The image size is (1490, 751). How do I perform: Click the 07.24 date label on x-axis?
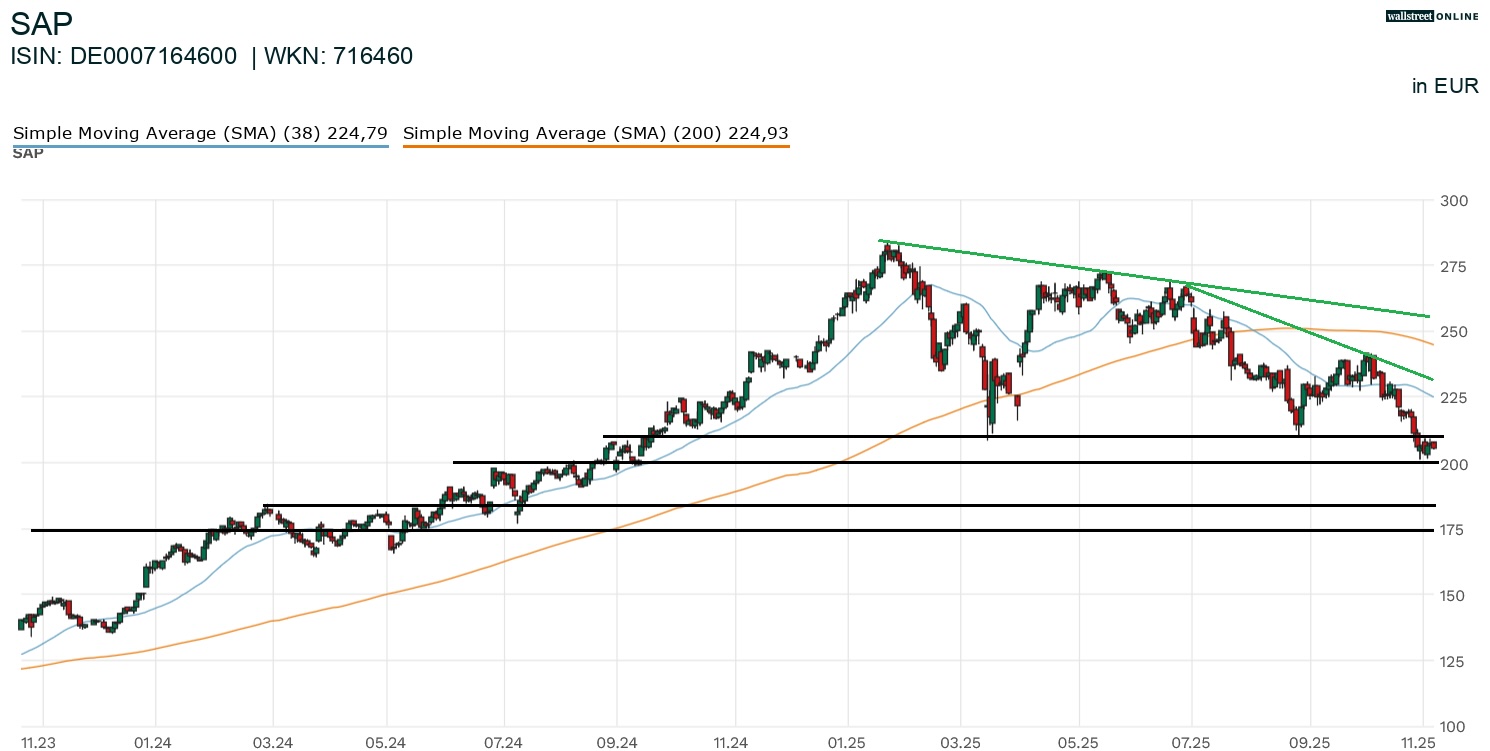pos(505,743)
